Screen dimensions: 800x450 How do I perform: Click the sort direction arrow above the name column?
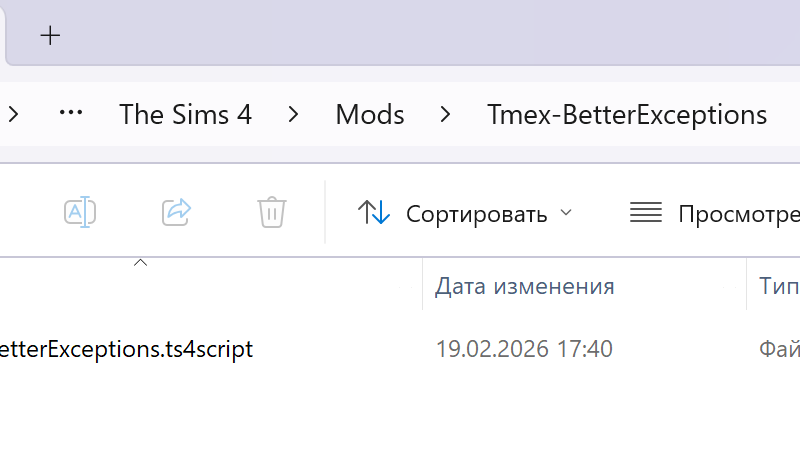[141, 263]
